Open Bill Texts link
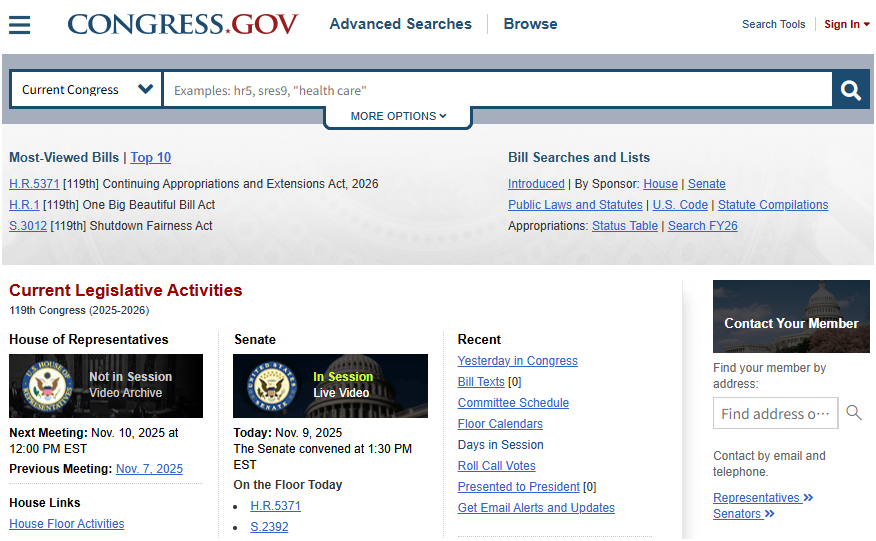Viewport: 876px width, 541px height. click(x=481, y=382)
